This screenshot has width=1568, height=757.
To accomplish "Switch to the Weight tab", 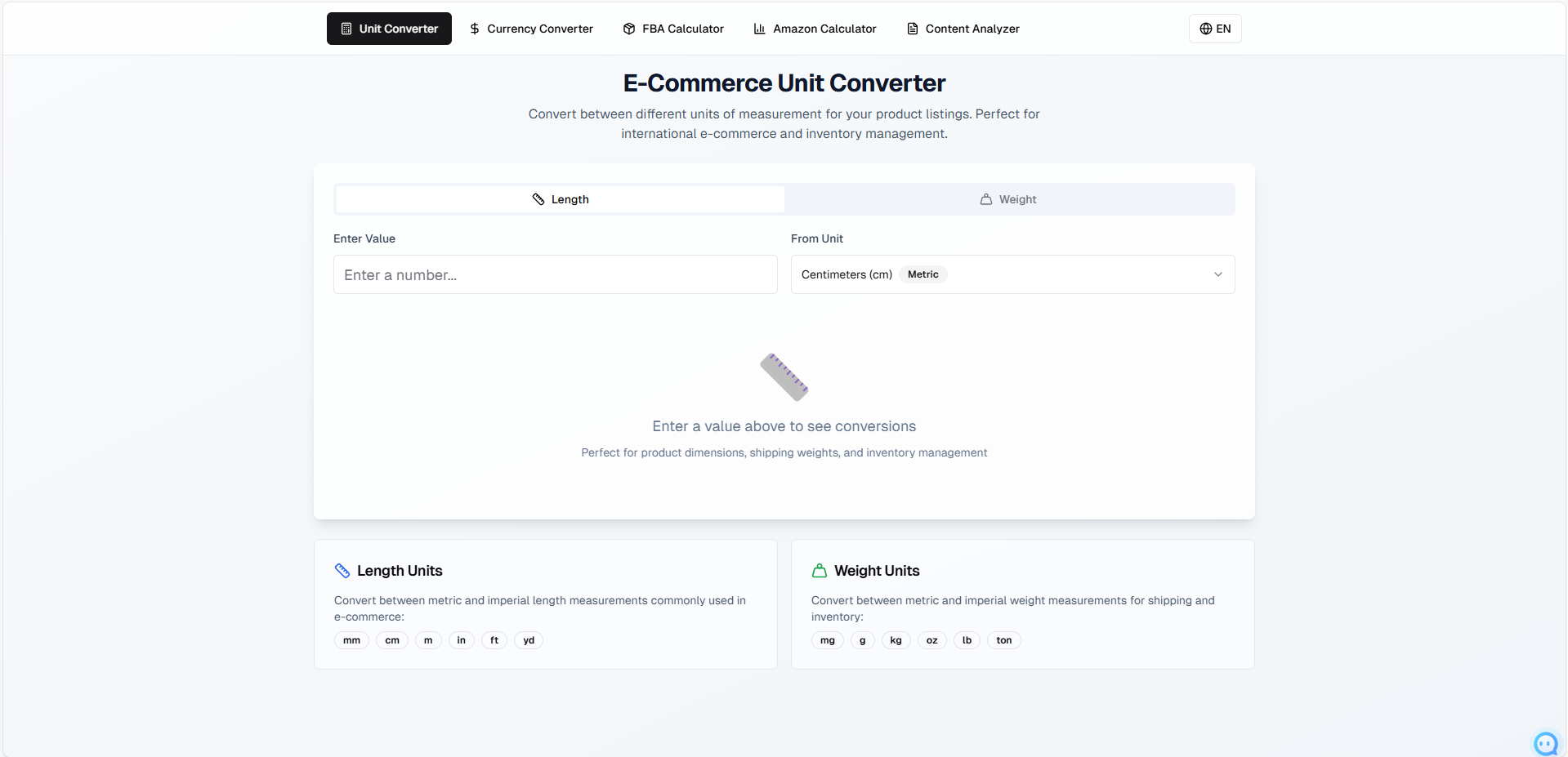I will click(x=1009, y=199).
